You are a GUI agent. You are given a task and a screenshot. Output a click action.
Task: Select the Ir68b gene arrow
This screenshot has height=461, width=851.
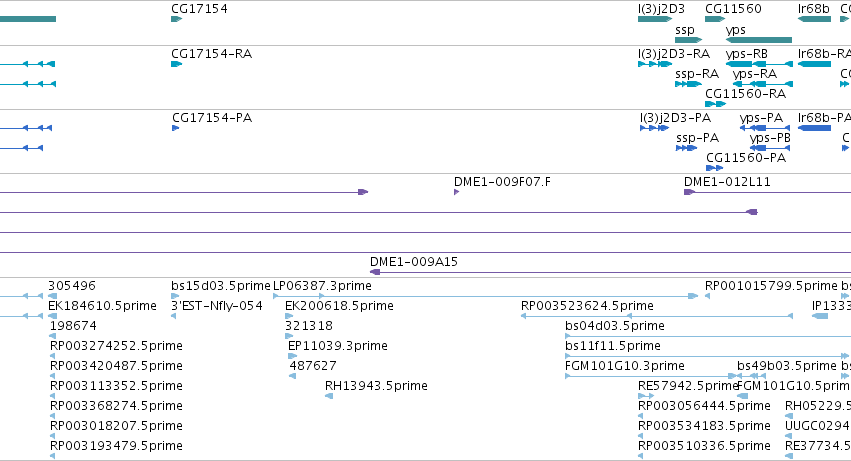coord(814,19)
